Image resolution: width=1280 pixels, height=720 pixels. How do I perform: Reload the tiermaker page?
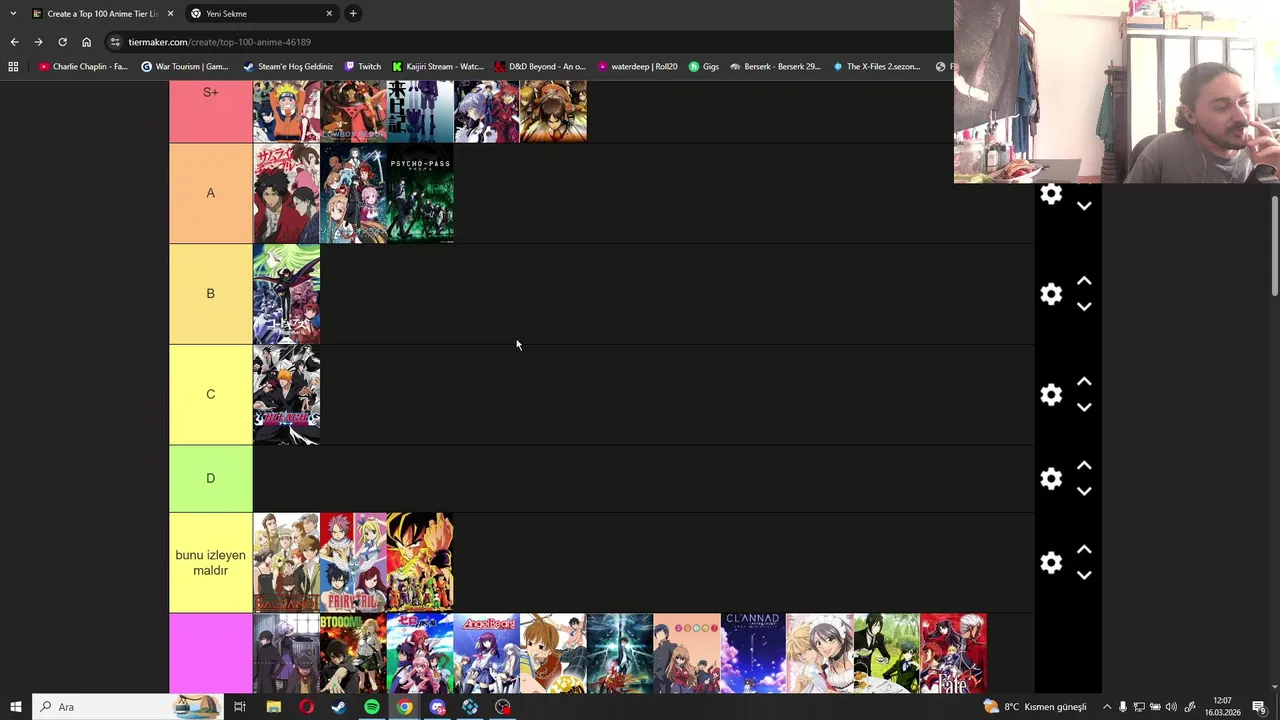click(62, 42)
